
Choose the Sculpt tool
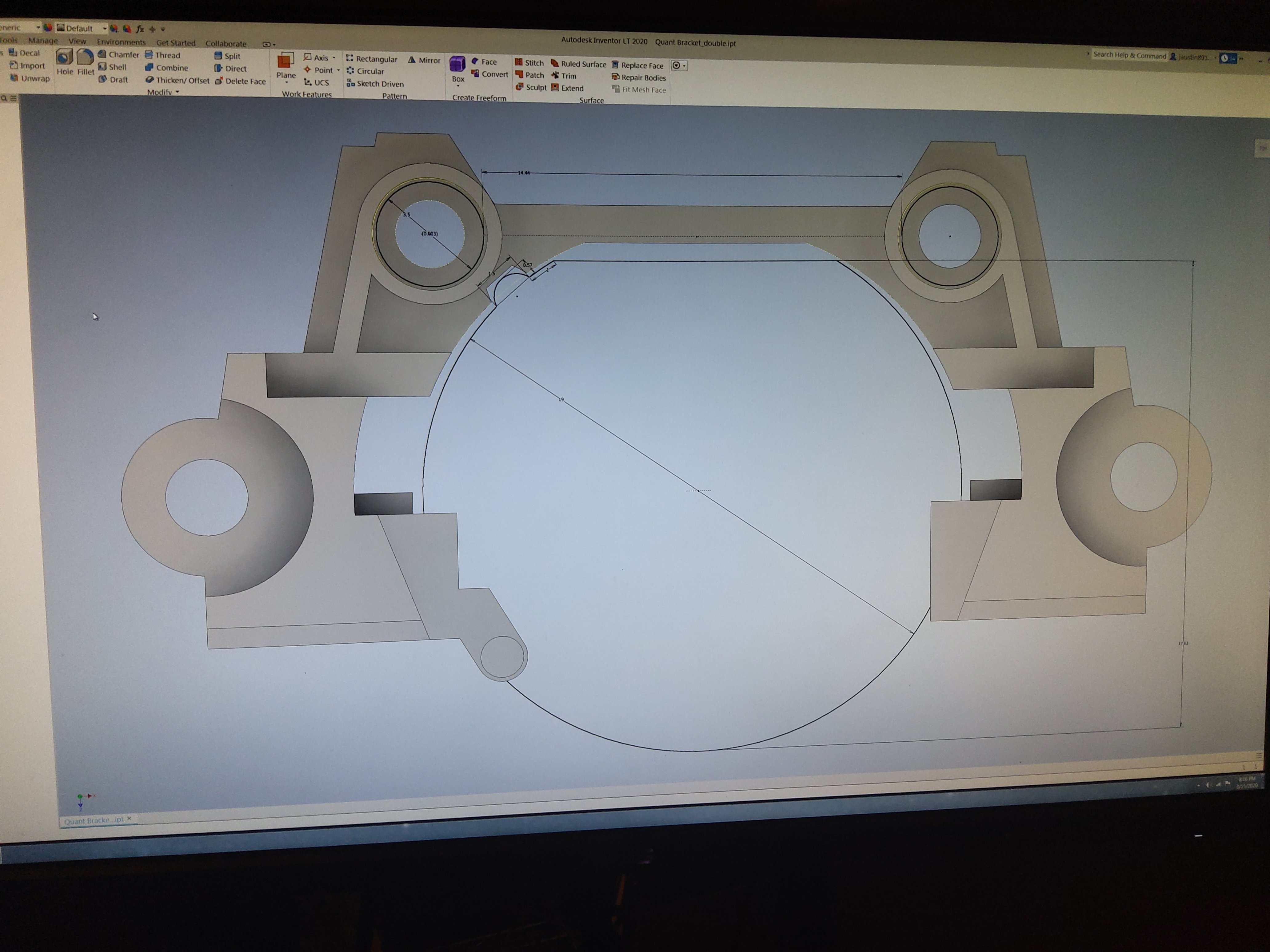[x=531, y=88]
